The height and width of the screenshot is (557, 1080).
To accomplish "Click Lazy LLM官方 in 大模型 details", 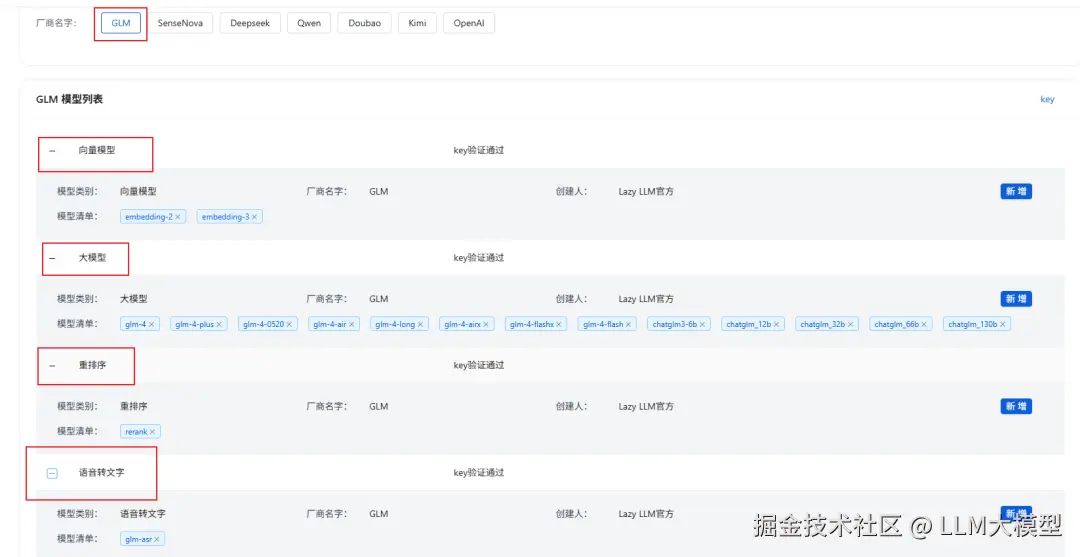I will 646,299.
